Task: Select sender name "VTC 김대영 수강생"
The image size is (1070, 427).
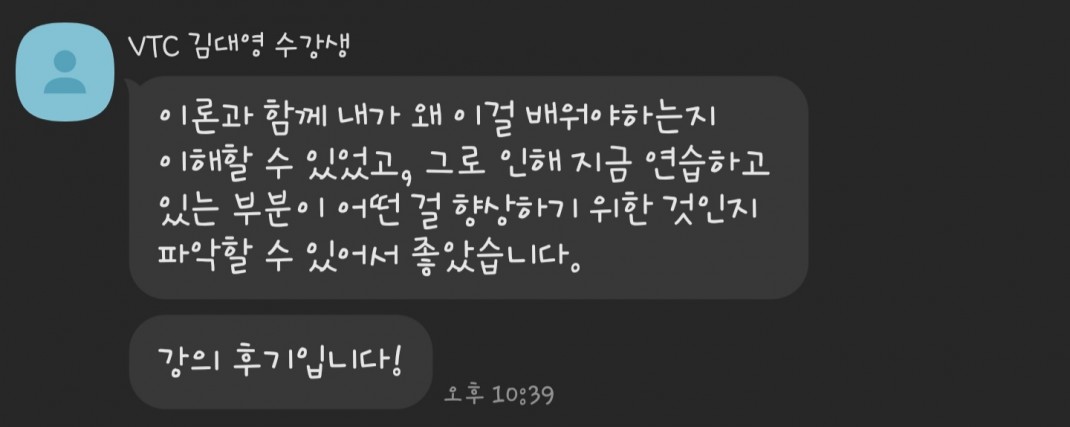Action: 239,47
